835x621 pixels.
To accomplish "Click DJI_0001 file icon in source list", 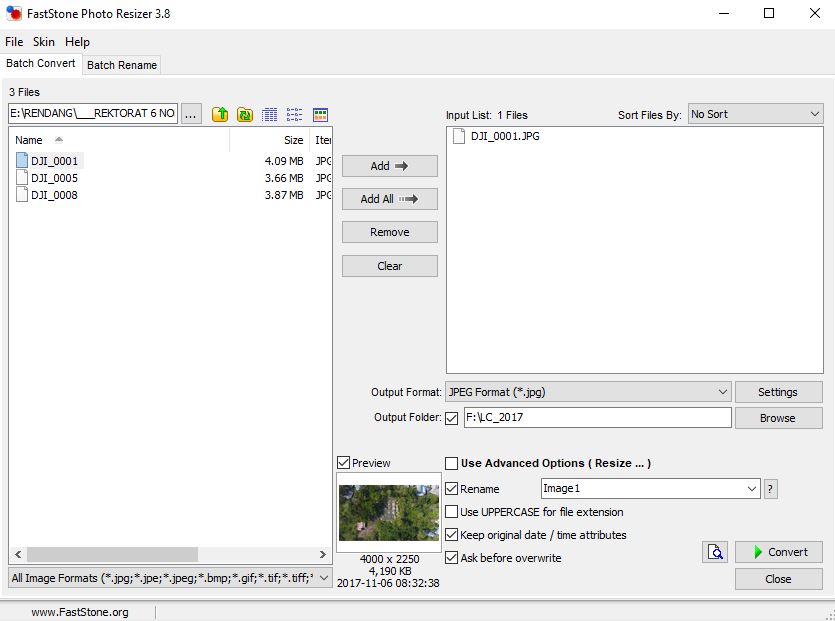I will pos(22,160).
